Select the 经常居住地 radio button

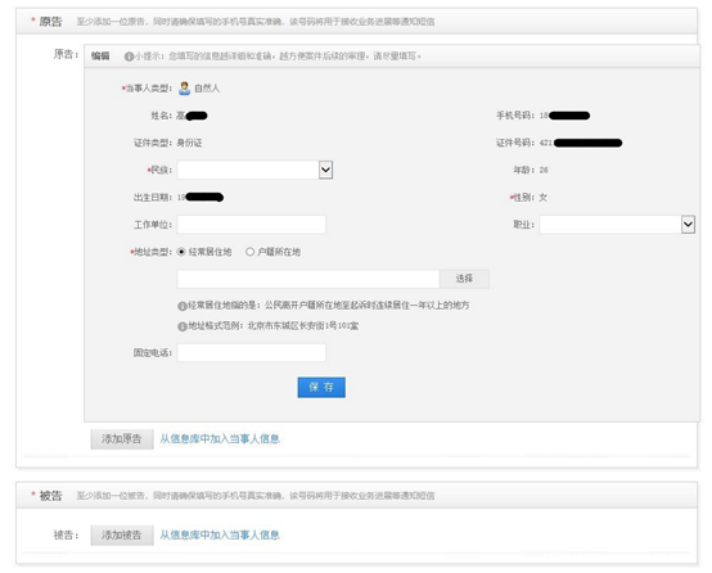tap(182, 252)
